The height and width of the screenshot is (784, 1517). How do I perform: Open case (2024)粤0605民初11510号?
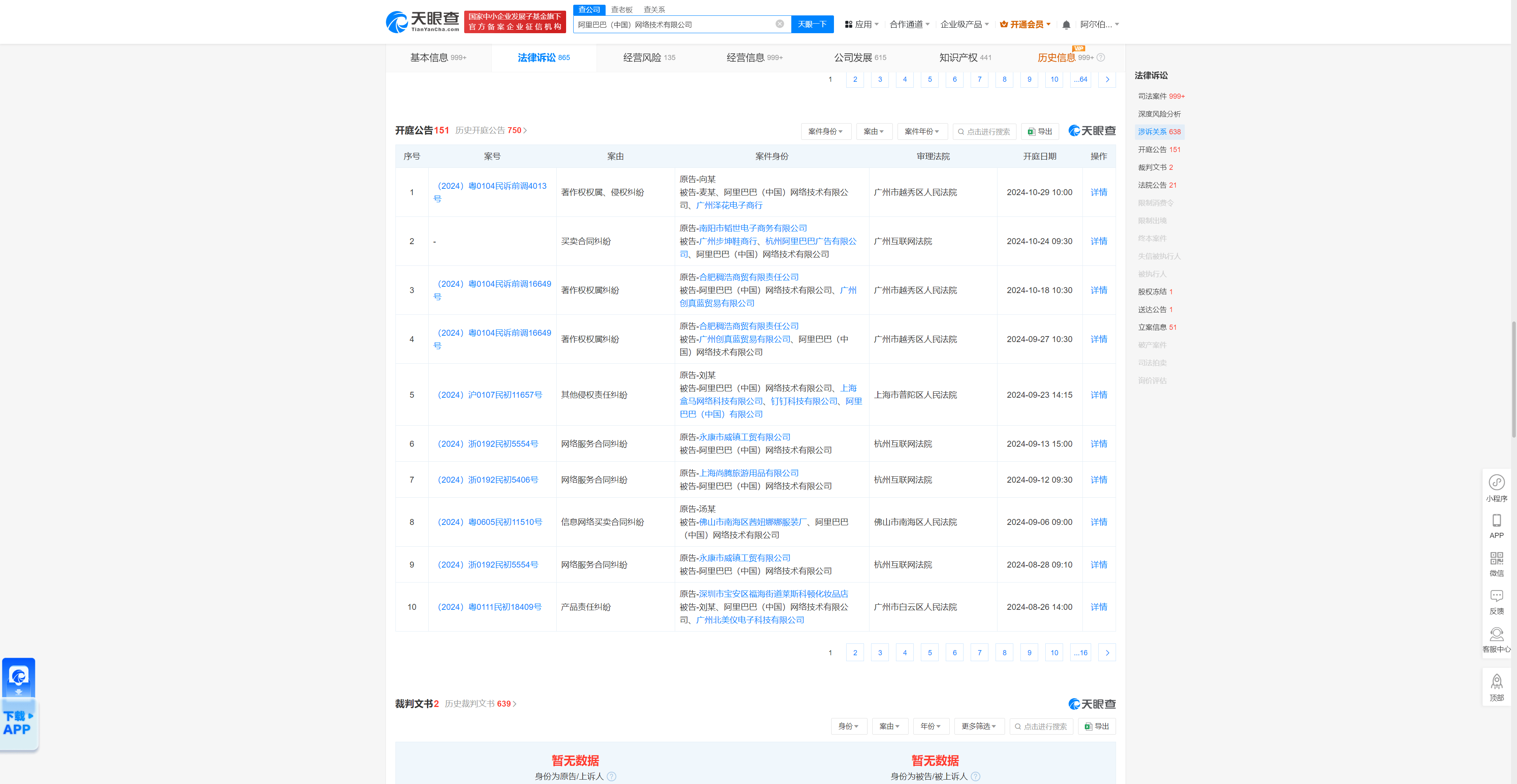(487, 522)
